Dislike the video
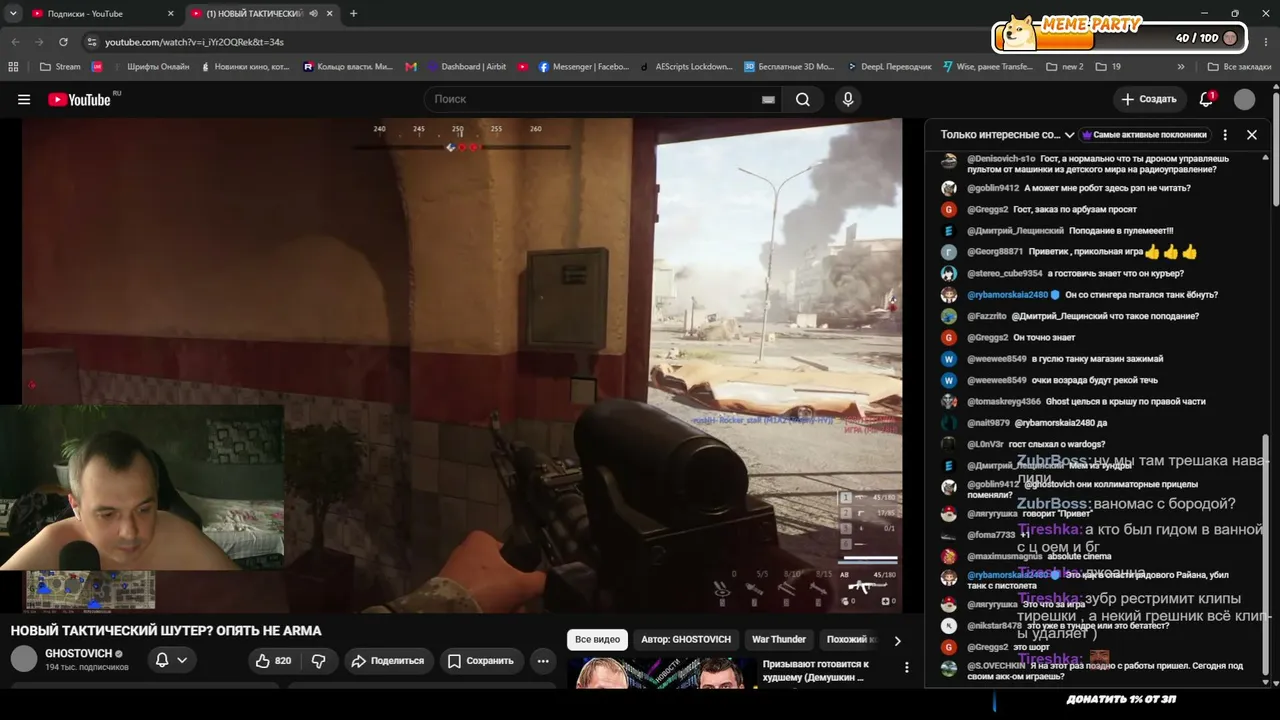This screenshot has width=1280, height=720. (x=319, y=660)
